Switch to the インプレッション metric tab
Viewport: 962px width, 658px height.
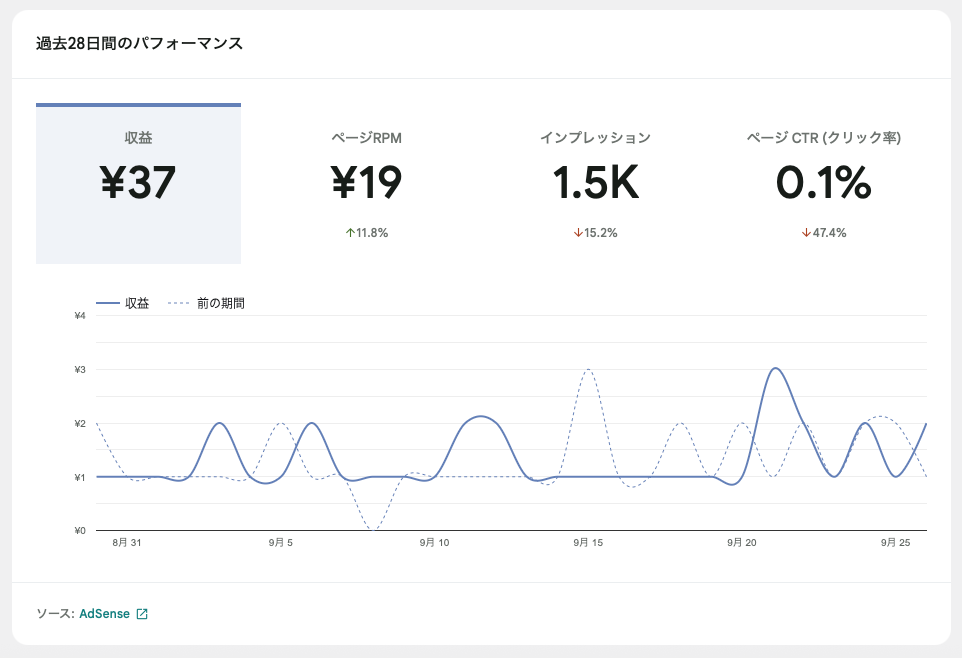click(595, 184)
